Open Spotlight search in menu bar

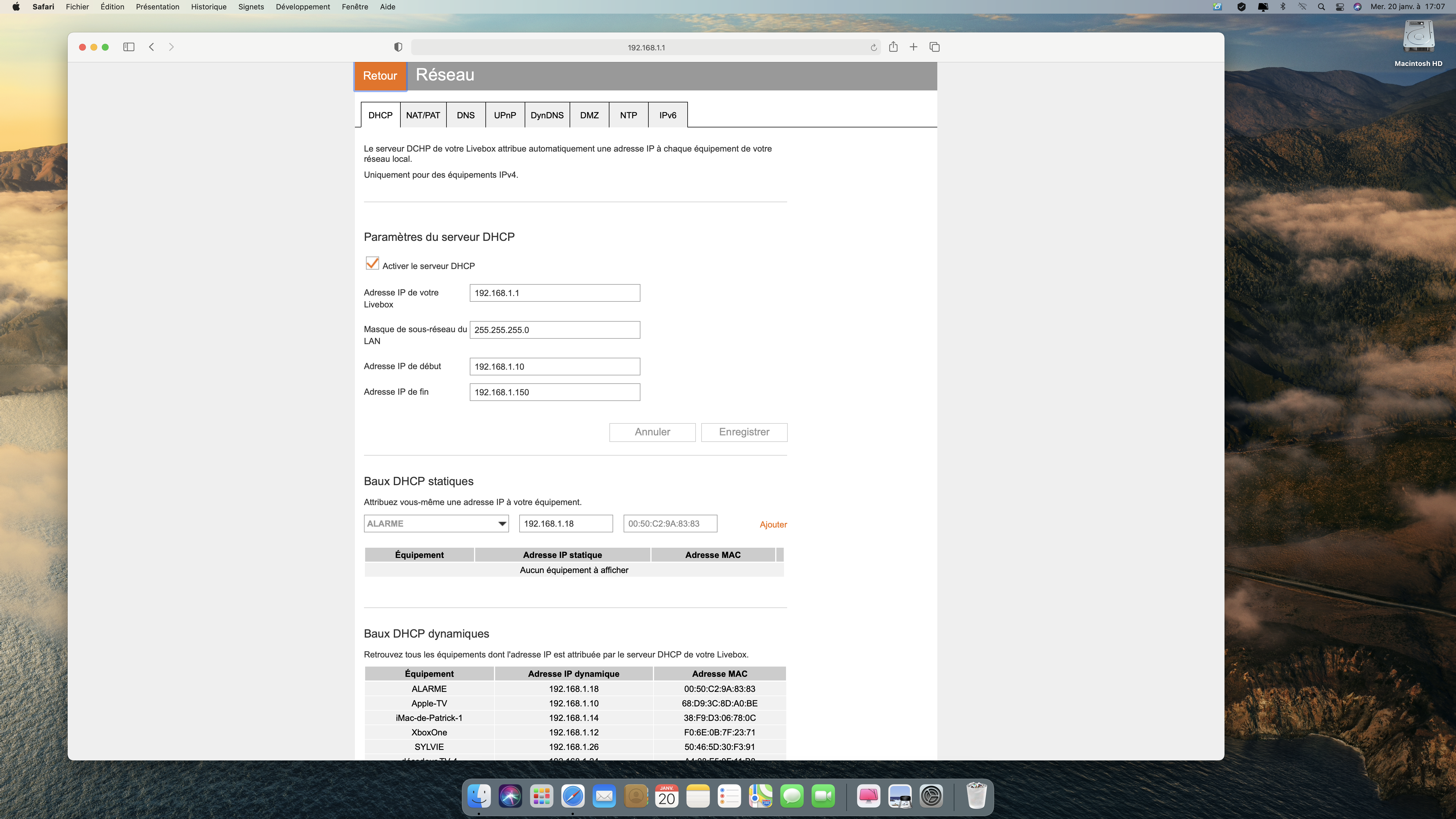point(1321,7)
